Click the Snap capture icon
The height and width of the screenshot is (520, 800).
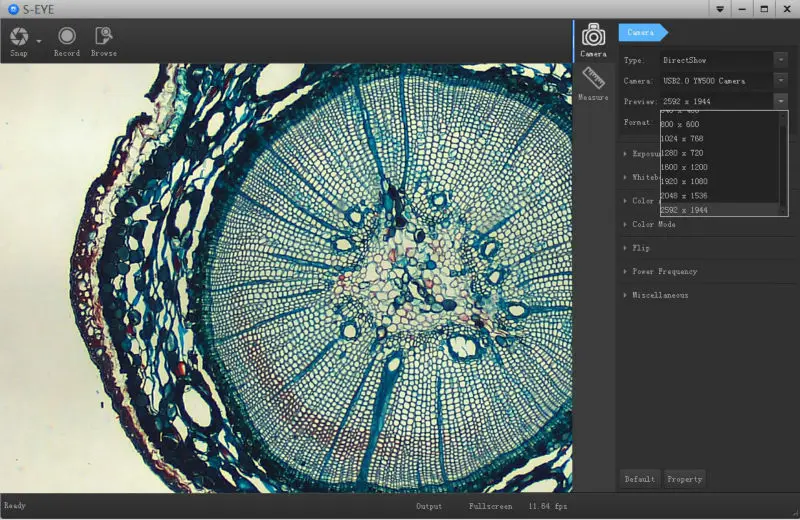tap(19, 37)
